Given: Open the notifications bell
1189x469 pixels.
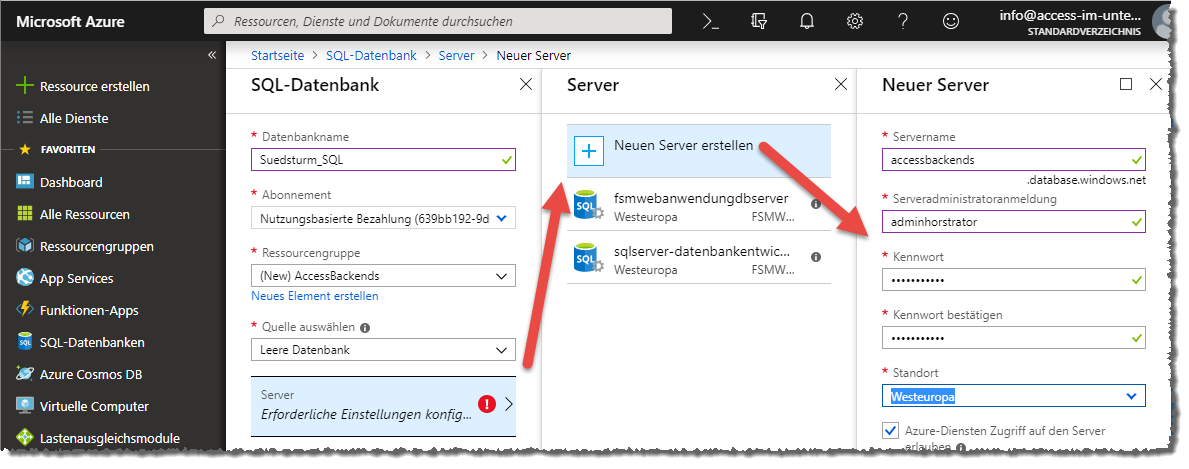Looking at the screenshot, I should pos(807,21).
